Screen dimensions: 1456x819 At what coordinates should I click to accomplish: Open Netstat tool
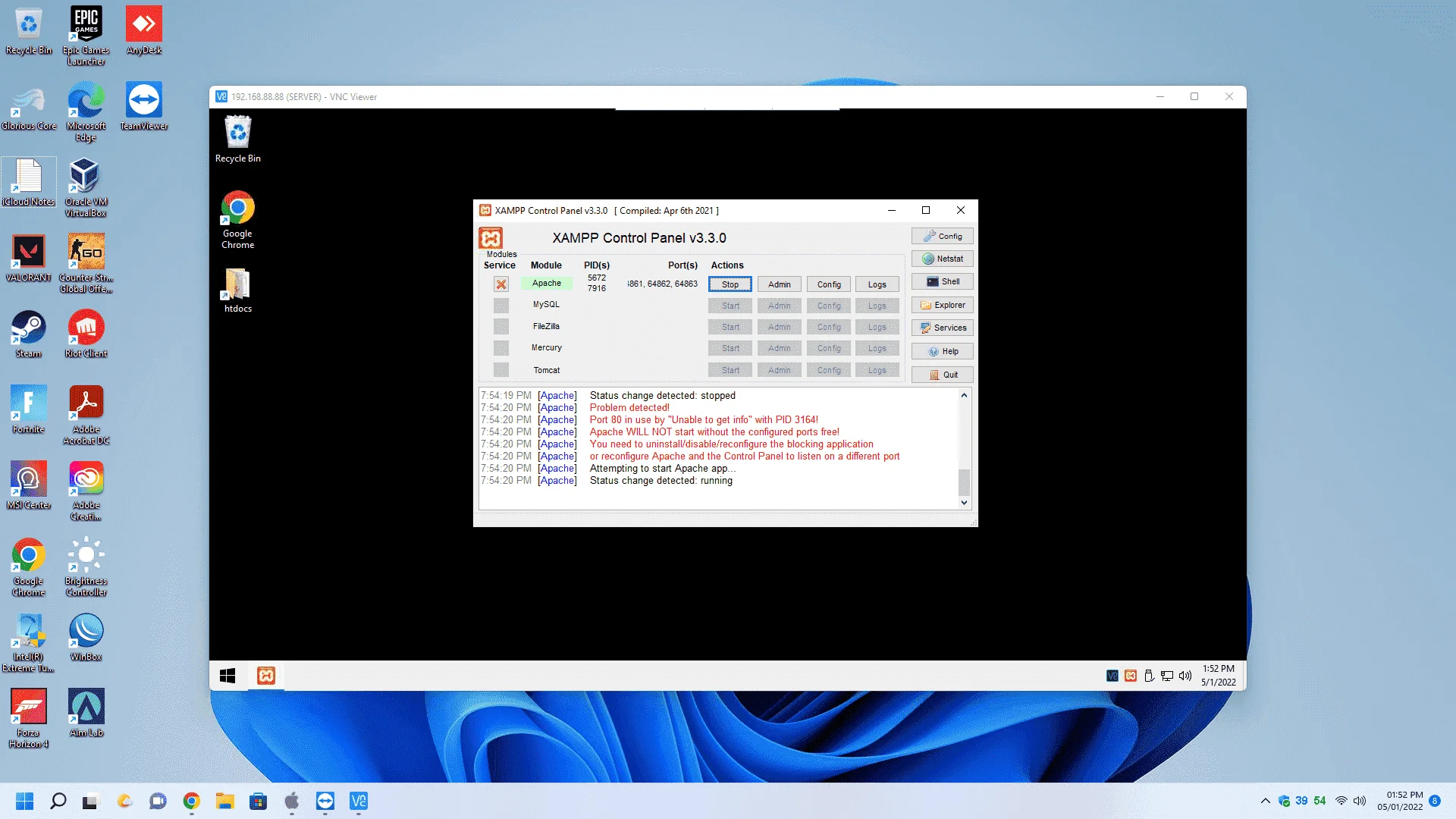pyautogui.click(x=942, y=259)
